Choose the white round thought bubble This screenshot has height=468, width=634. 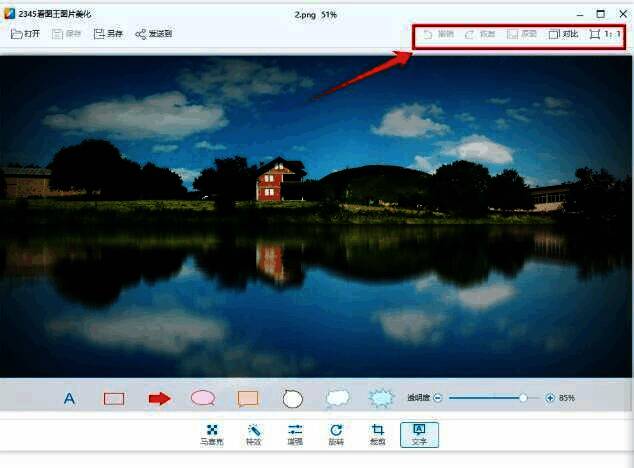(292, 398)
